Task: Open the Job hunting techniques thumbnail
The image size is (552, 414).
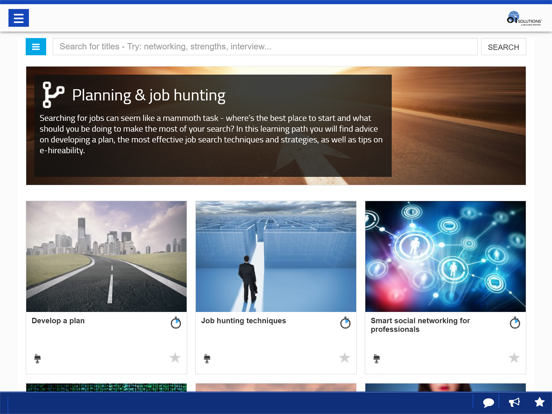Action: tap(276, 256)
